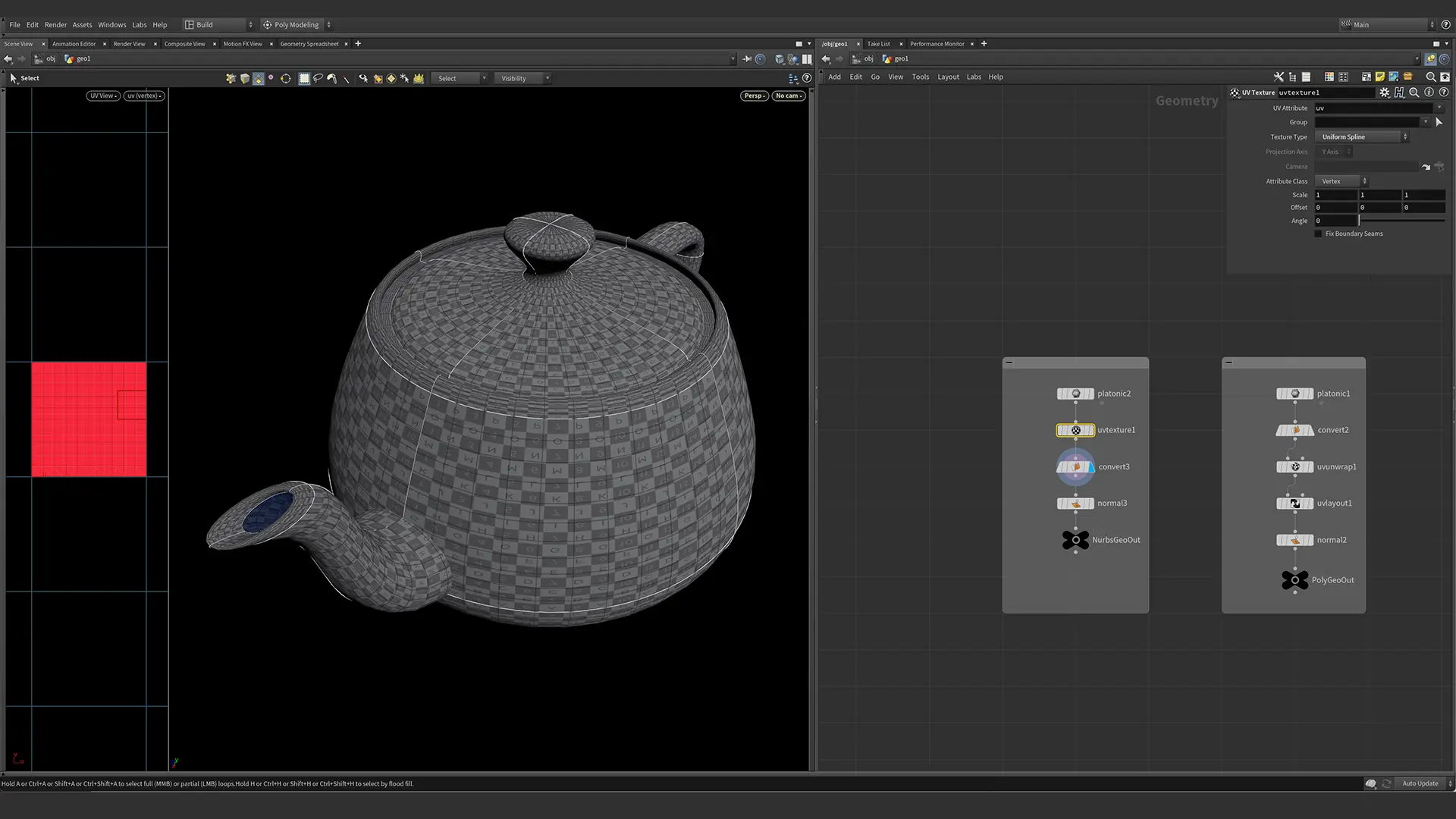Select the convert3 node
Screen dimensions: 1456x819
click(1075, 466)
